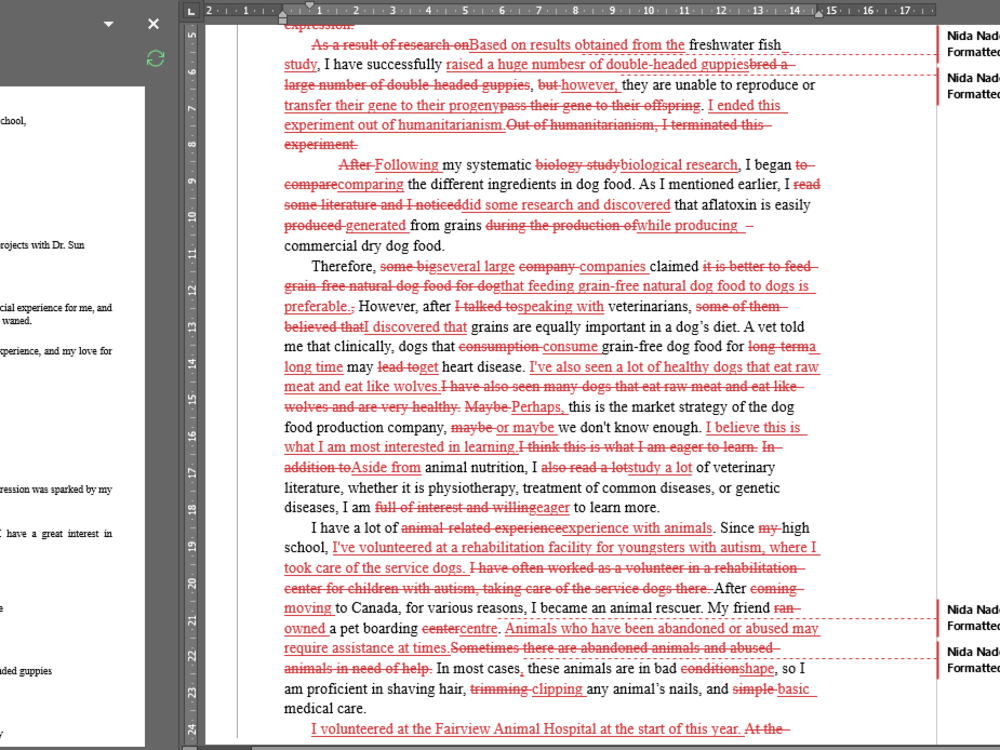Click pane entry 'ression was sparked by my'
The height and width of the screenshot is (750, 1000).
(56, 489)
